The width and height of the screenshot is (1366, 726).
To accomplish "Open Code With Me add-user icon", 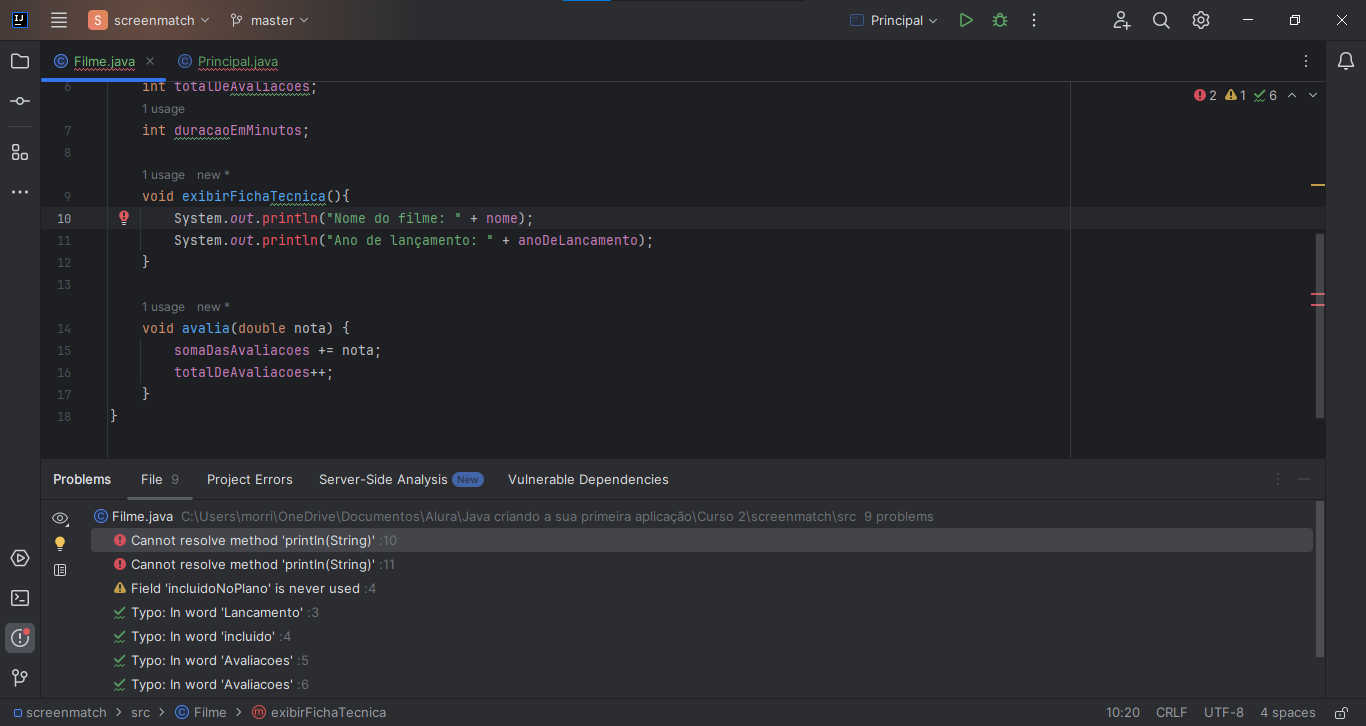I will coord(1121,20).
